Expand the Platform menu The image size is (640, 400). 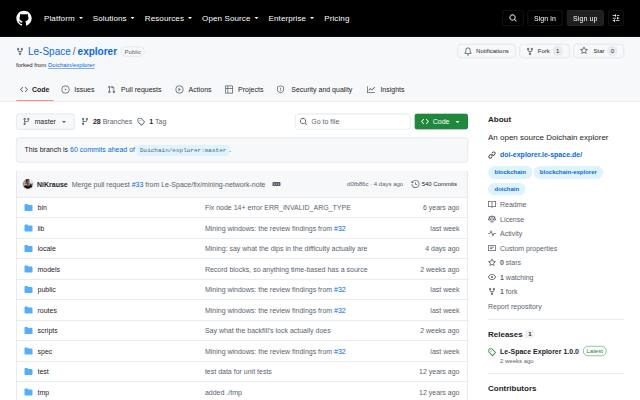click(63, 18)
